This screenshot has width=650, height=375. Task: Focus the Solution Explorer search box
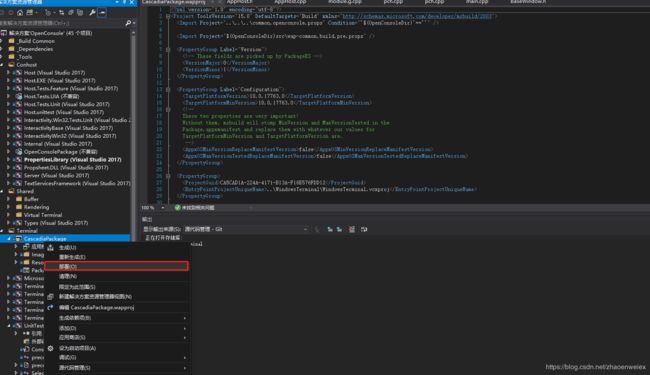[x=62, y=23]
